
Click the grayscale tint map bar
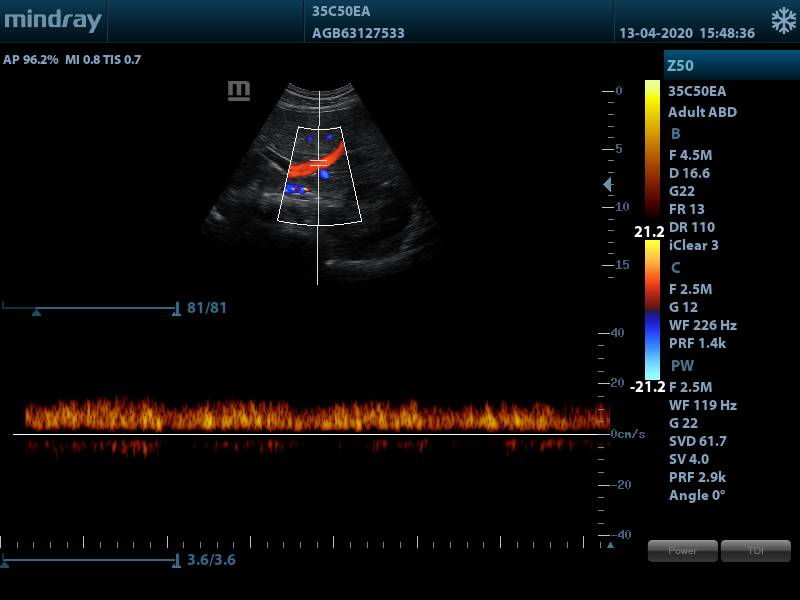[x=652, y=150]
